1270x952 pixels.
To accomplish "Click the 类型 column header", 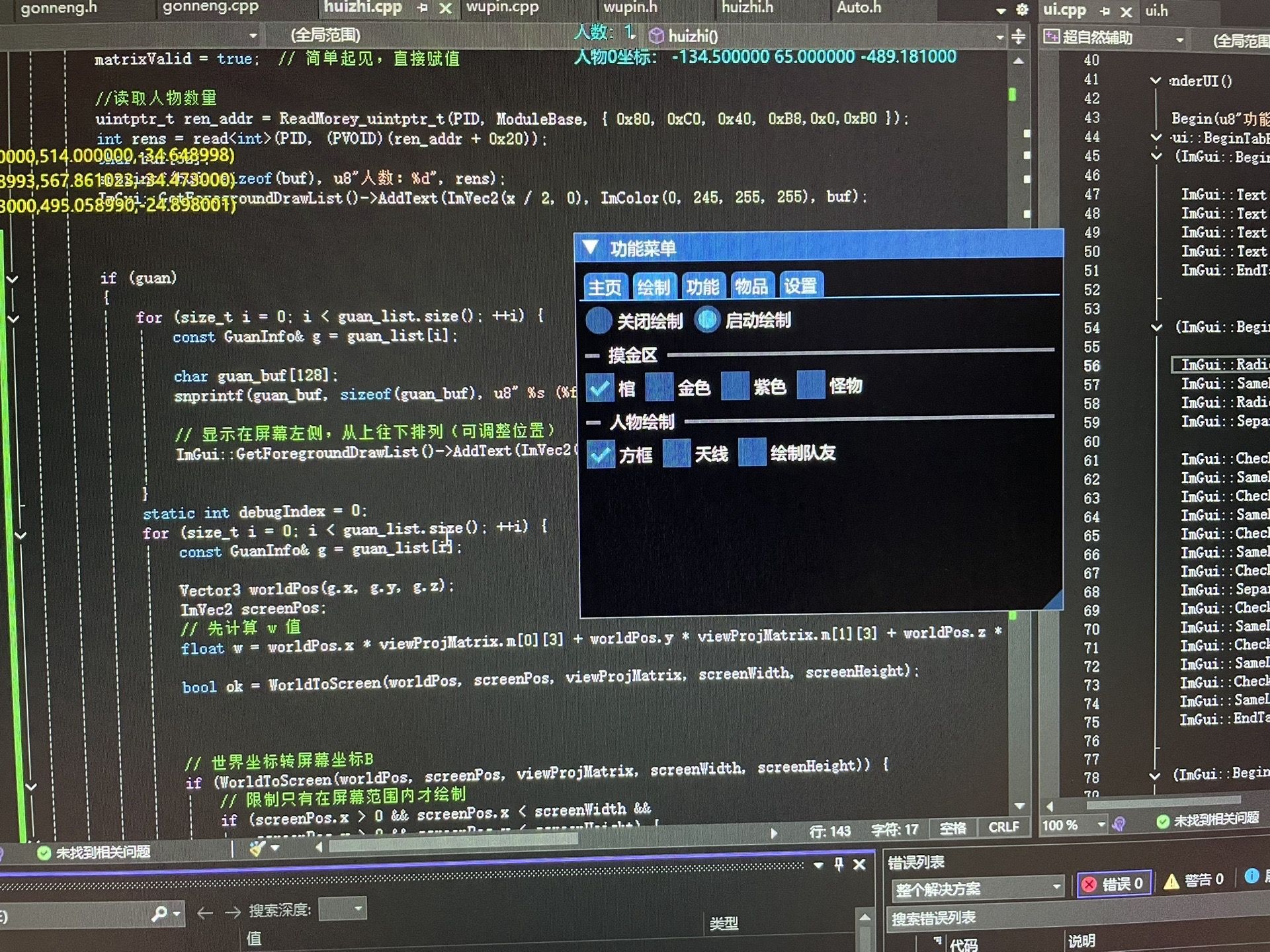I will coord(724,923).
